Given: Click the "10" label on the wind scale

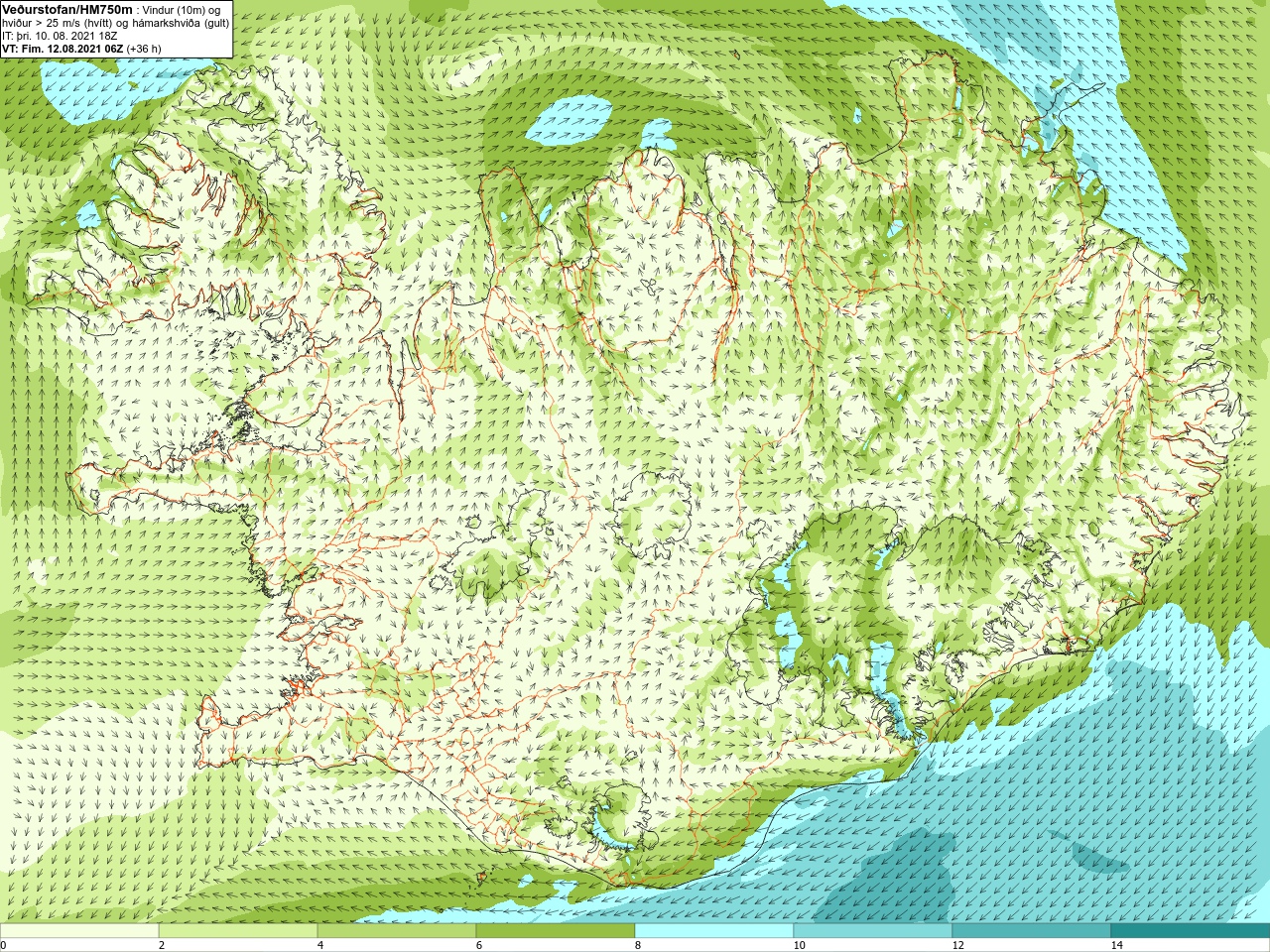Looking at the screenshot, I should (799, 945).
